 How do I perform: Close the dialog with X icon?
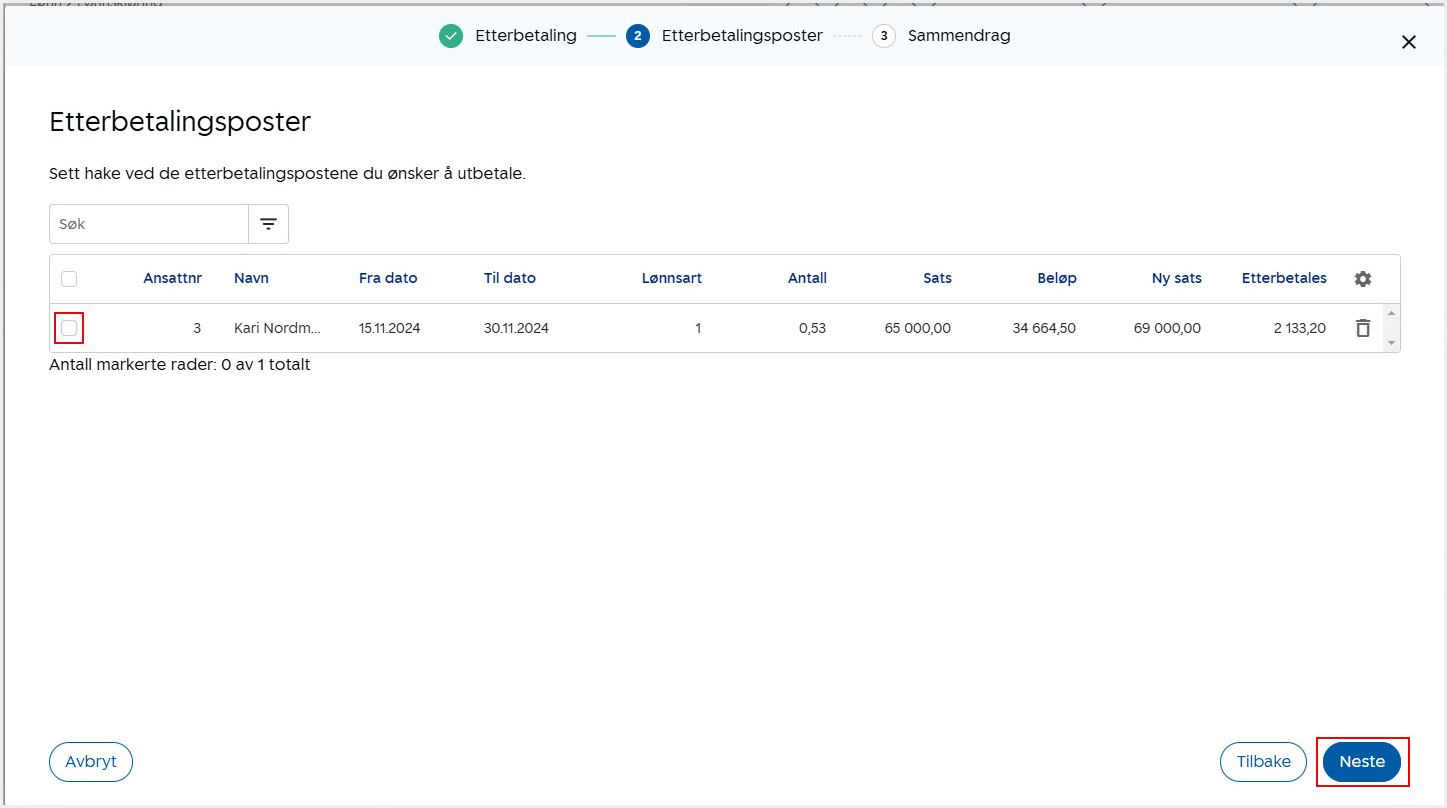tap(1408, 42)
